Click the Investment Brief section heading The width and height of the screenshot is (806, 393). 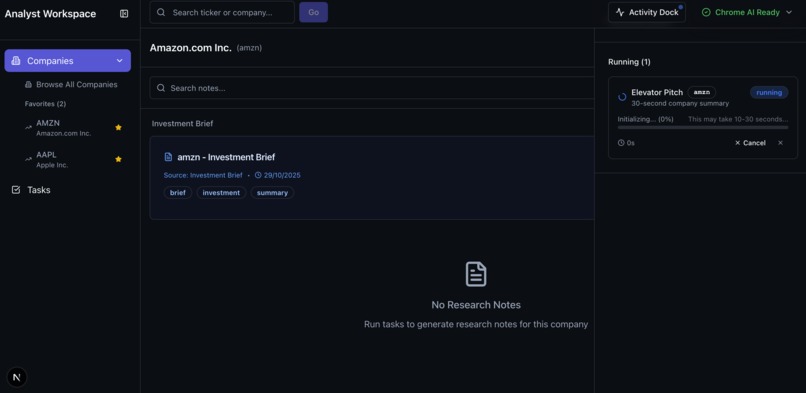(182, 124)
